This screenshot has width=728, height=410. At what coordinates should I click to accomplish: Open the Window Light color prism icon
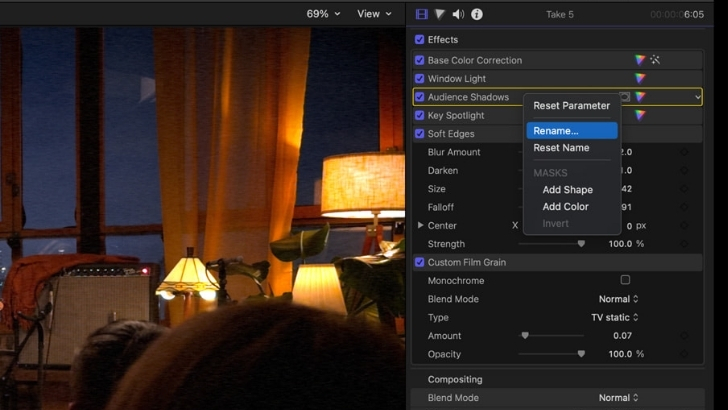coord(640,78)
